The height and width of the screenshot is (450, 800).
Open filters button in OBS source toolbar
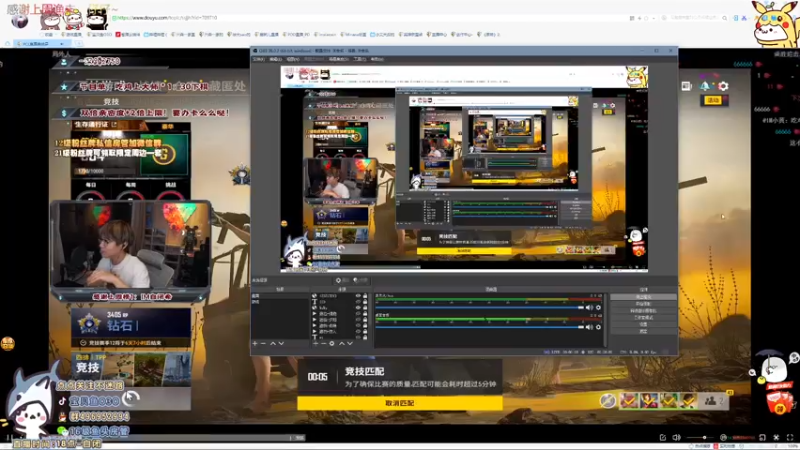pos(360,280)
